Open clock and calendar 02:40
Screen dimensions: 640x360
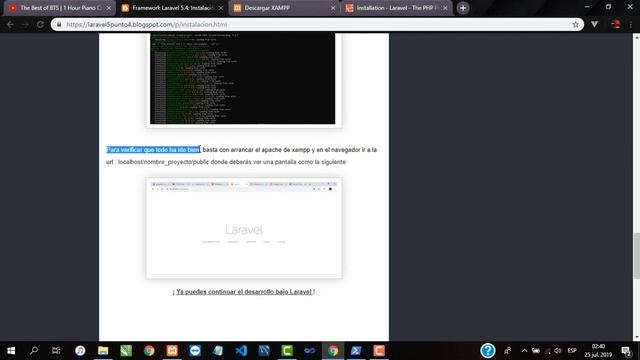pyautogui.click(x=598, y=351)
